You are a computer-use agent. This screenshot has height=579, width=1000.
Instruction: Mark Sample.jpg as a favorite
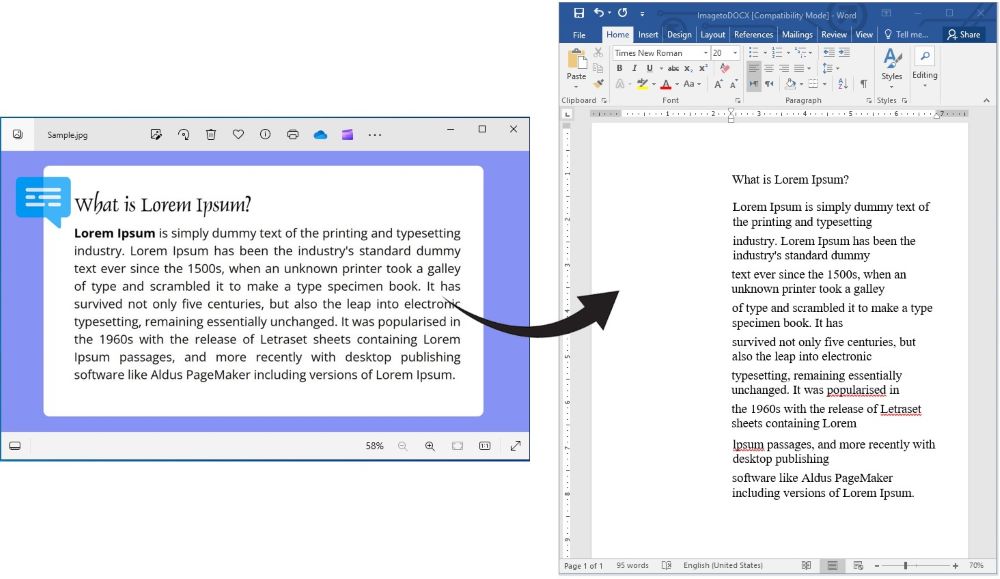(x=238, y=135)
